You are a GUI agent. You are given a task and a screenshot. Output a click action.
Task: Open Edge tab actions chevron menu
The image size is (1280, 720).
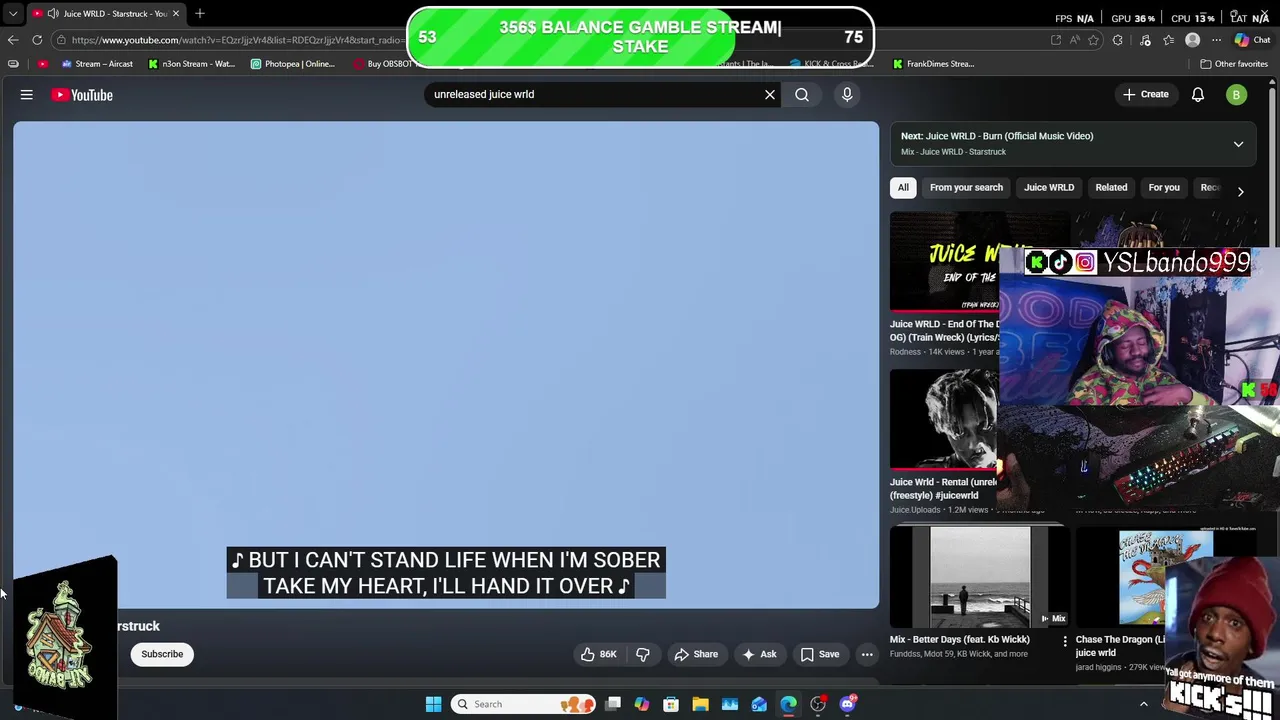click(13, 14)
